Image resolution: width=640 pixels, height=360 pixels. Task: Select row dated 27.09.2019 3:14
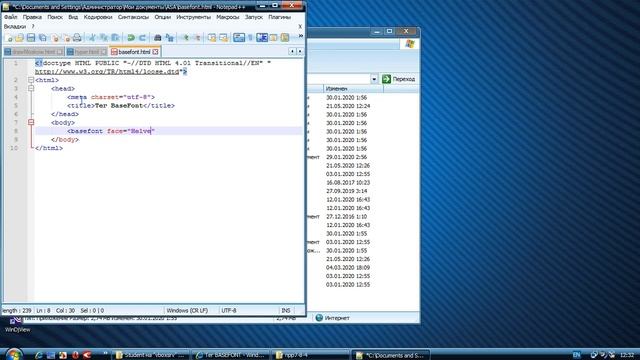coord(346,191)
